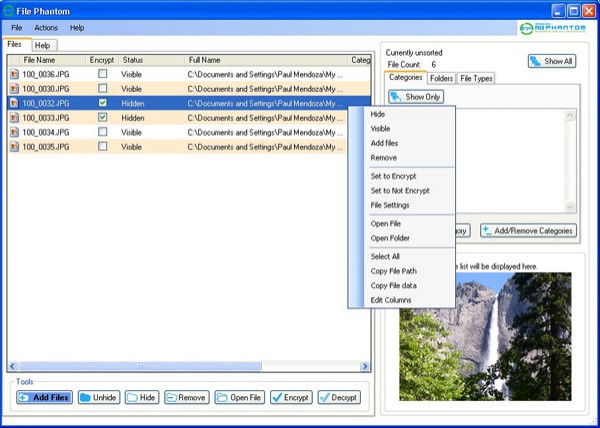The image size is (600, 428).
Task: Click the Open File tool button
Action: point(240,397)
